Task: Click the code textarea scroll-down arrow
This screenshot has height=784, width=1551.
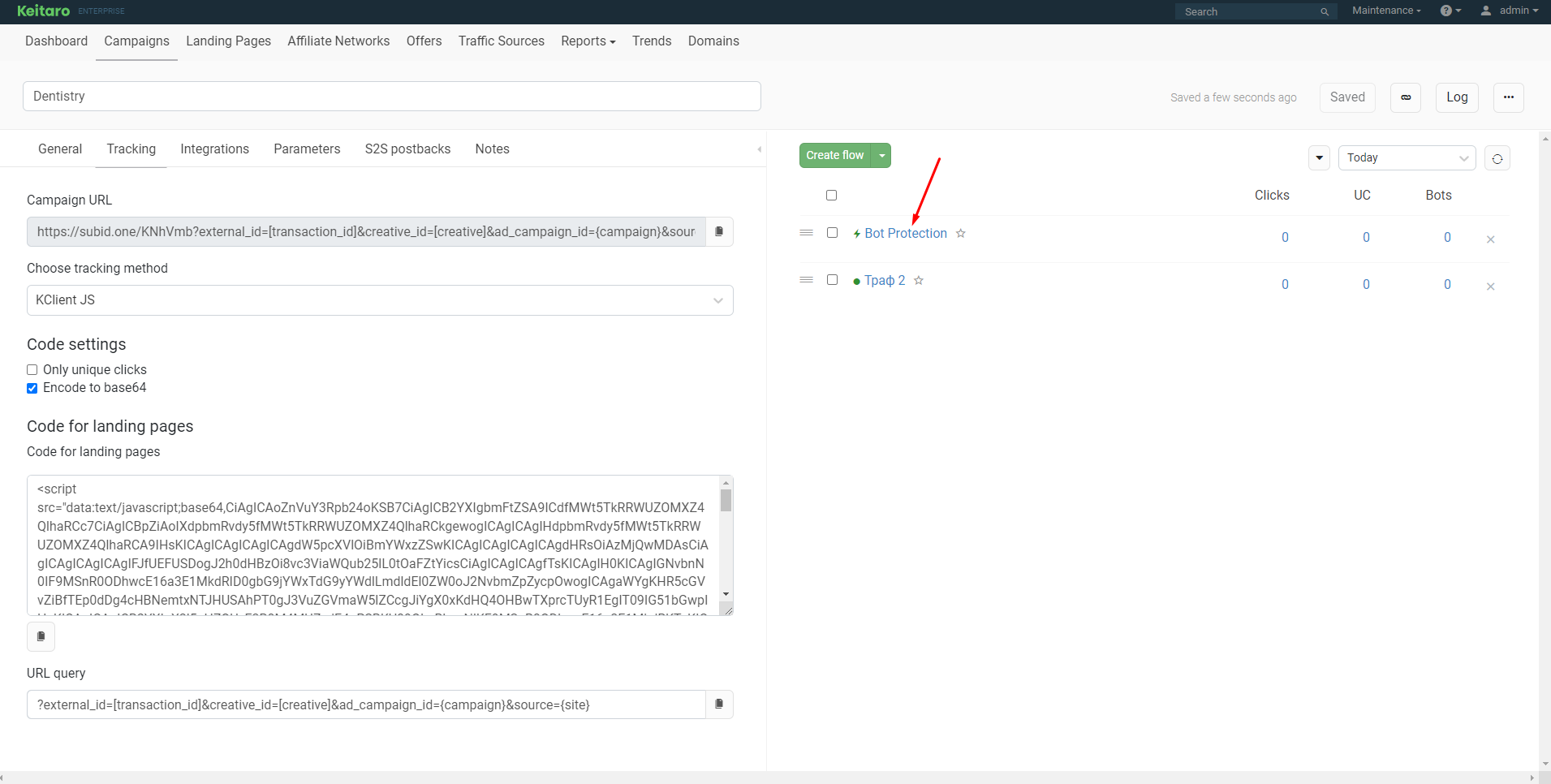Action: pyautogui.click(x=726, y=595)
